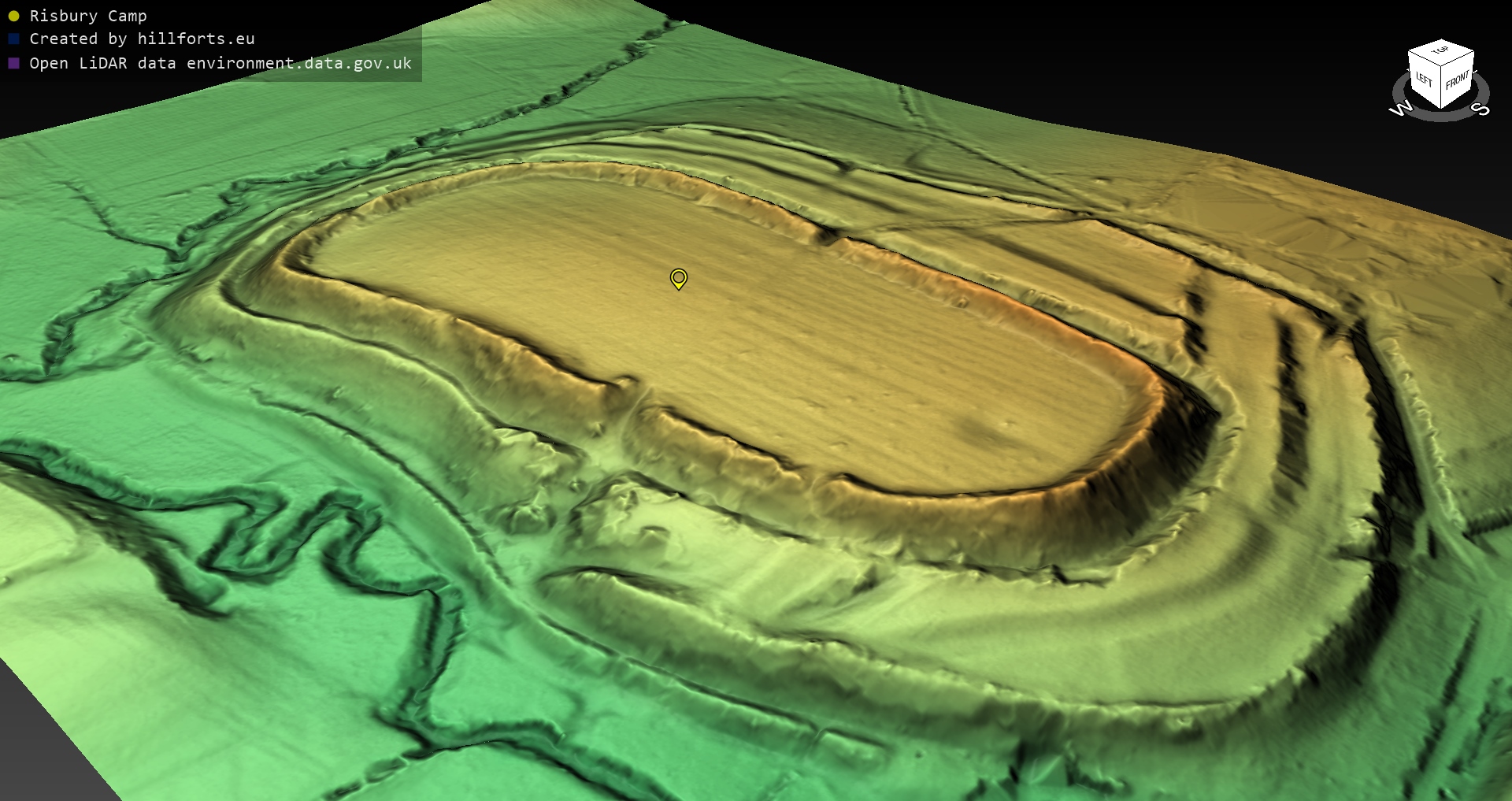The height and width of the screenshot is (801, 1512).
Task: Click the cube edge between TOP and LEFT
Action: point(1424,59)
